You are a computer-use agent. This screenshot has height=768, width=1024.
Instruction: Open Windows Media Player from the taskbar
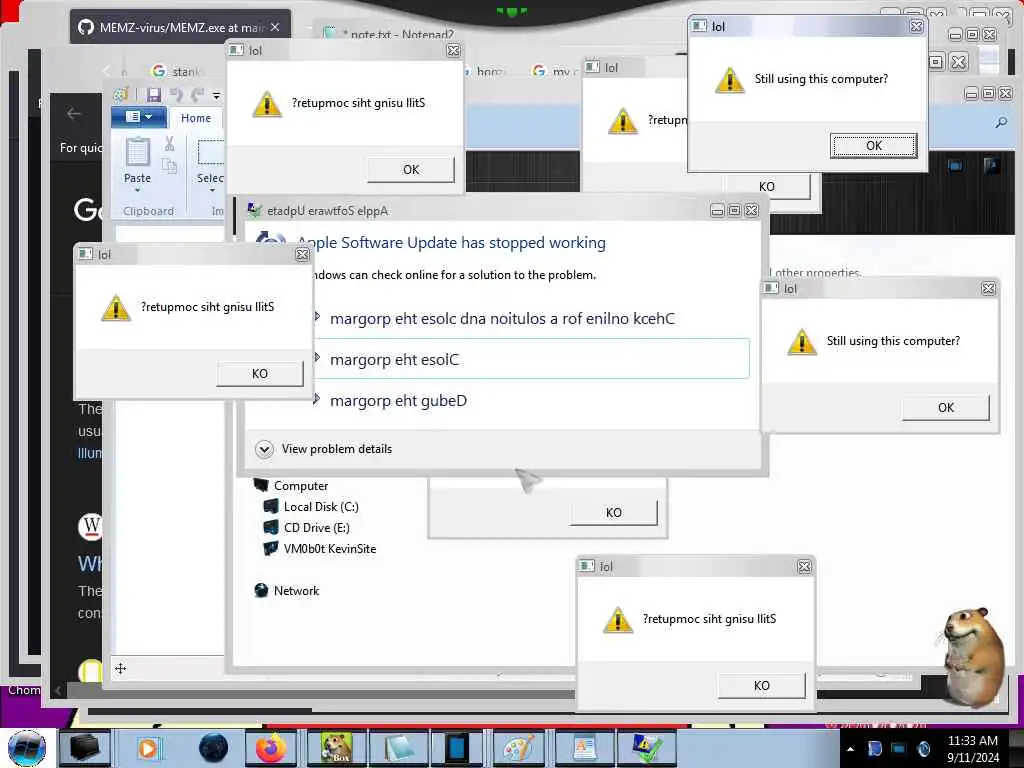148,748
